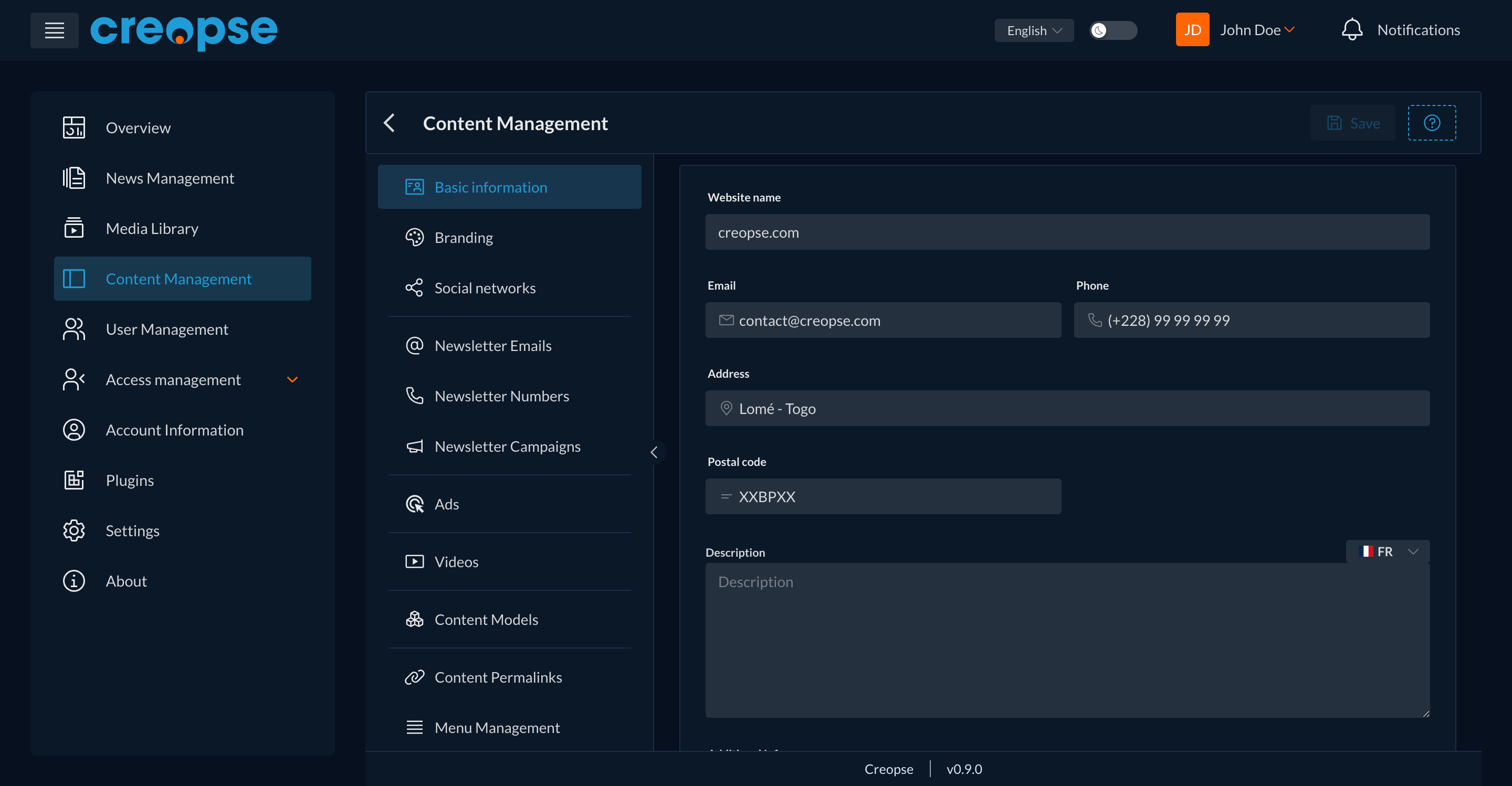Expand the Access management submenu
The width and height of the screenshot is (1512, 786).
(x=292, y=379)
